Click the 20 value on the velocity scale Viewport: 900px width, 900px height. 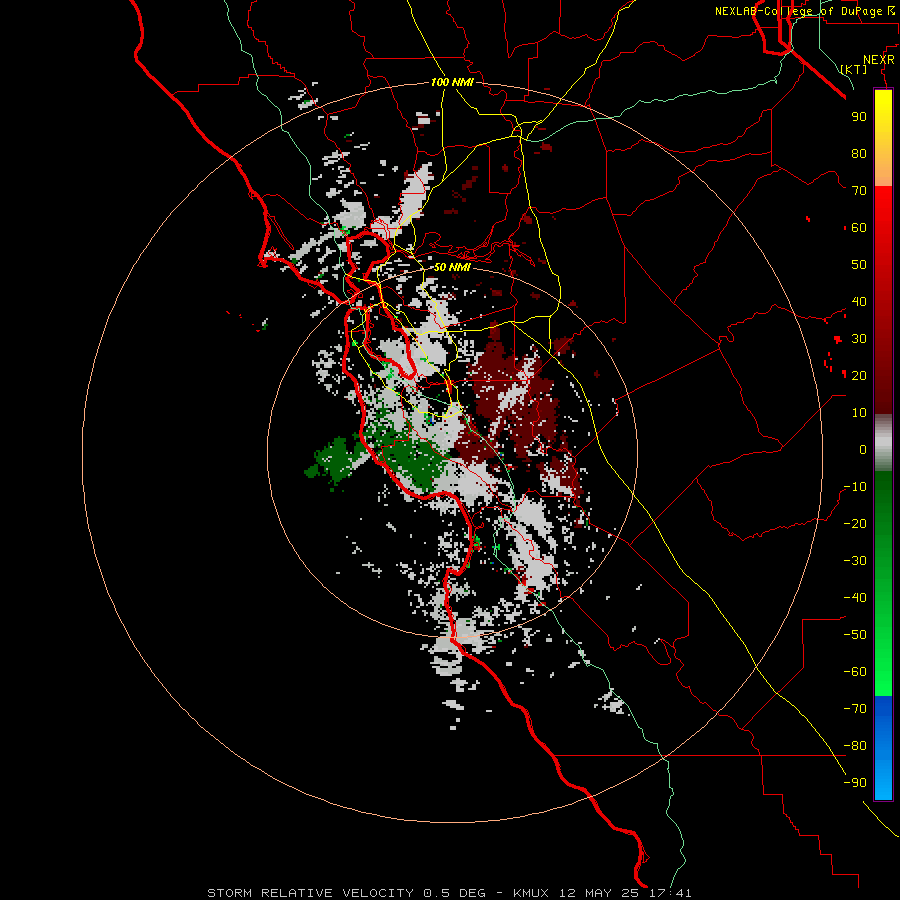coord(859,375)
